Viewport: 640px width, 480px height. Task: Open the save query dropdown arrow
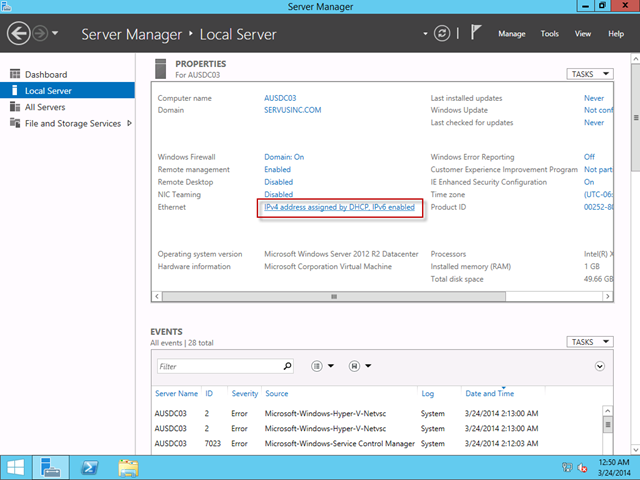tap(368, 366)
